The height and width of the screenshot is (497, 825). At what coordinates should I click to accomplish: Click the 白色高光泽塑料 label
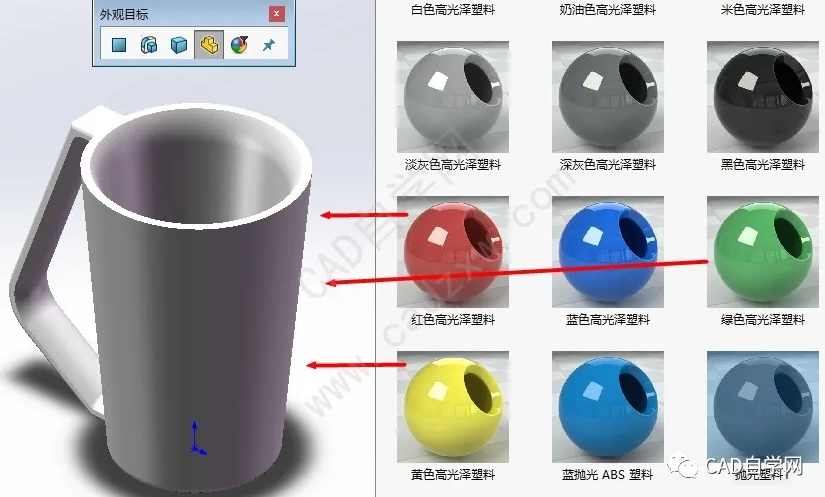coord(452,9)
